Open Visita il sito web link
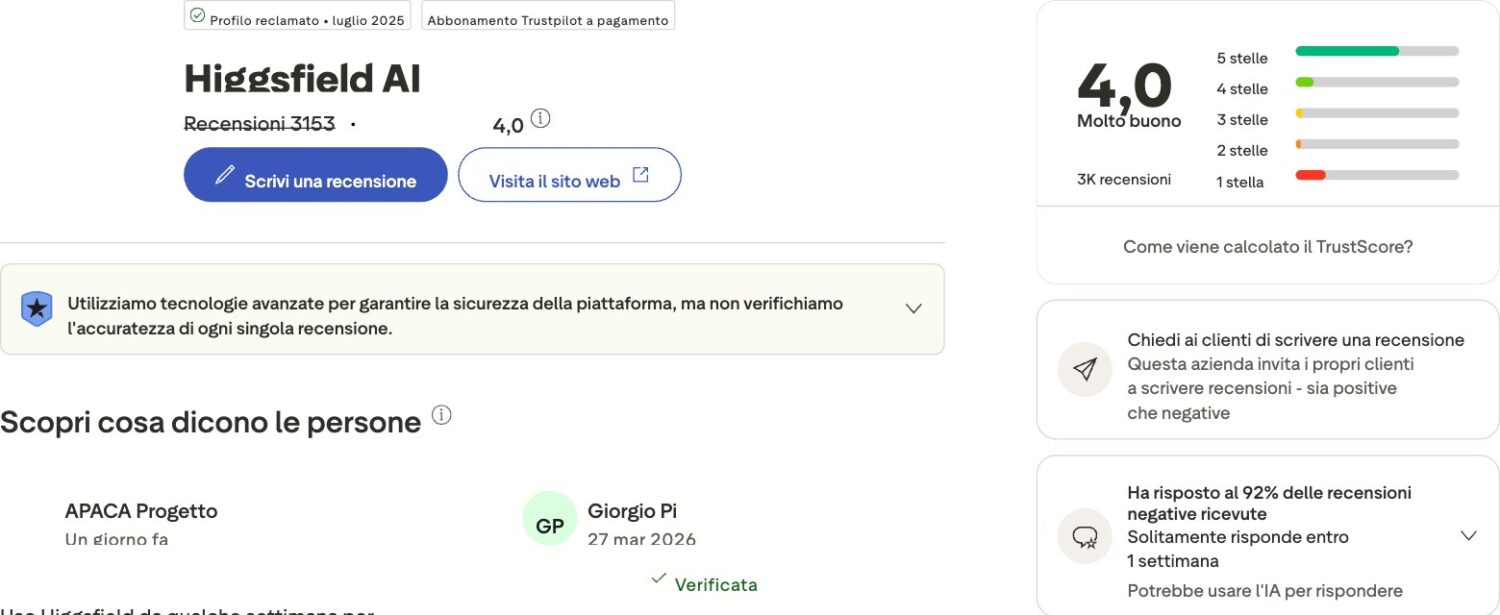The height and width of the screenshot is (615, 1500). pos(570,175)
